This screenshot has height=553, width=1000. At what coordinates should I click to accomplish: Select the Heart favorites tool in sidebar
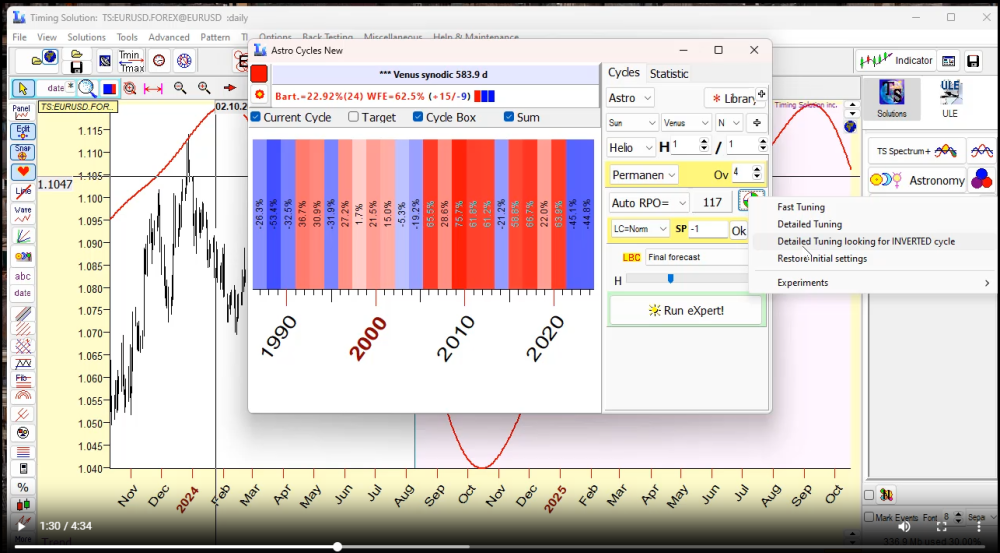(x=22, y=172)
